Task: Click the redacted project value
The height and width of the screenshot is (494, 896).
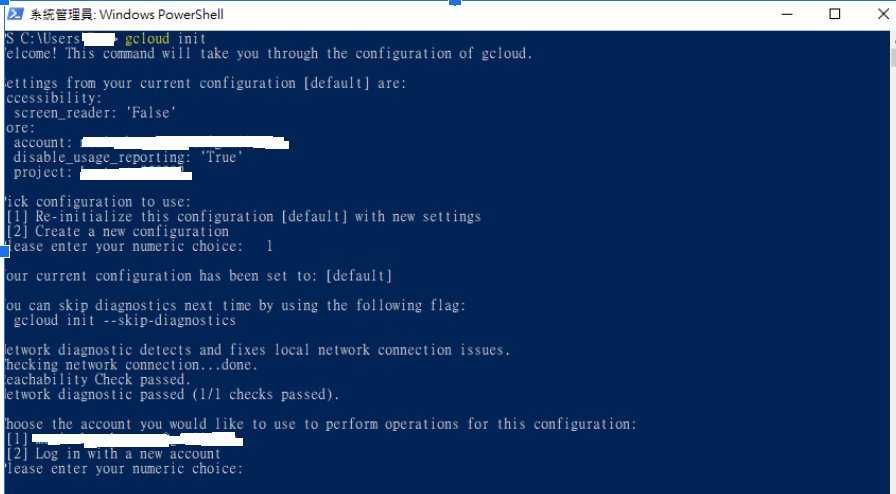Action: pyautogui.click(x=136, y=173)
